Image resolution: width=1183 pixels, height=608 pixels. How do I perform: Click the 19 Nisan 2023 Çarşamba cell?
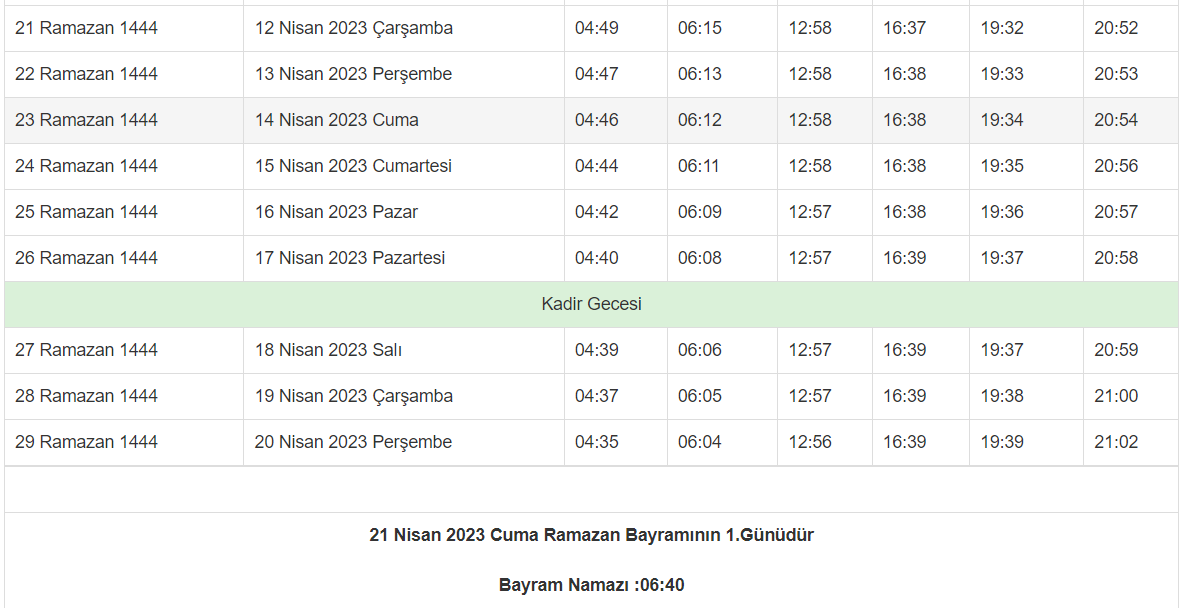pos(353,396)
